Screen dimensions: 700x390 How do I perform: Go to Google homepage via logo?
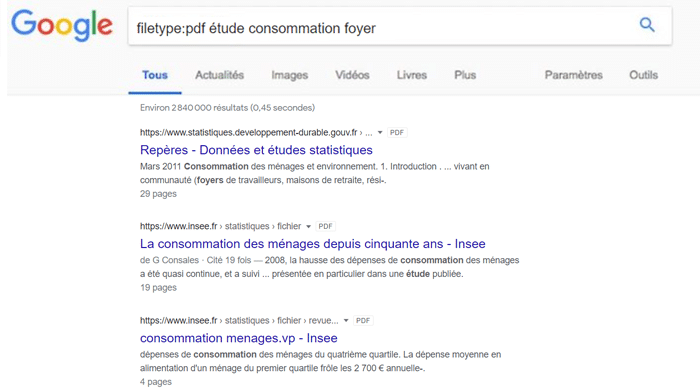[62, 26]
